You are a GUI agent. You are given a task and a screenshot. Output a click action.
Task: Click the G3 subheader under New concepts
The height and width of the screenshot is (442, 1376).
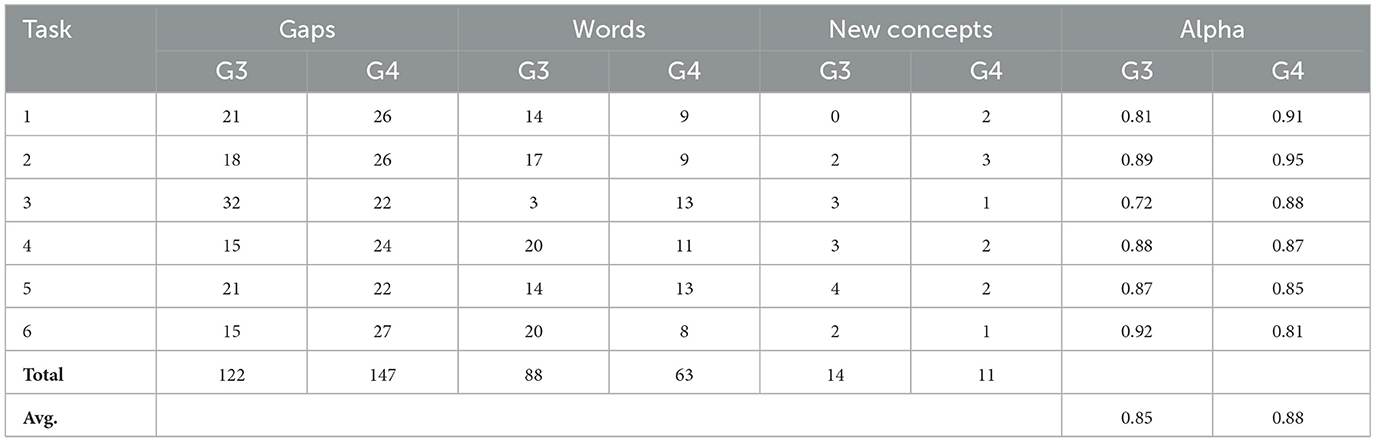point(835,72)
